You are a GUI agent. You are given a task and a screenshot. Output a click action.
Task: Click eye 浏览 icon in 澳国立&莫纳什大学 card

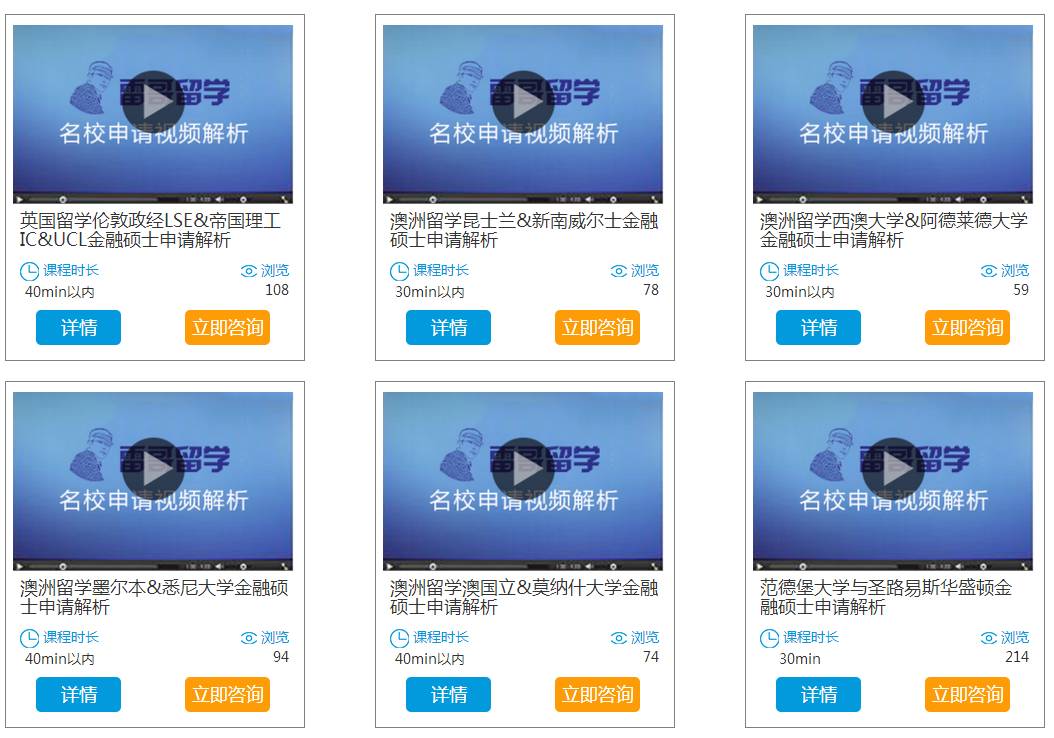618,638
